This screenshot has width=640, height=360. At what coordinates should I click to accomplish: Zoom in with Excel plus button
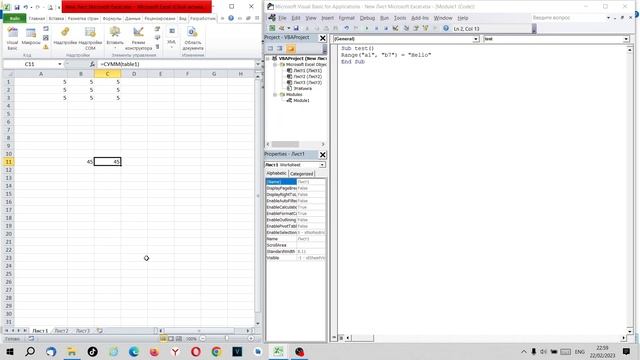click(x=251, y=338)
